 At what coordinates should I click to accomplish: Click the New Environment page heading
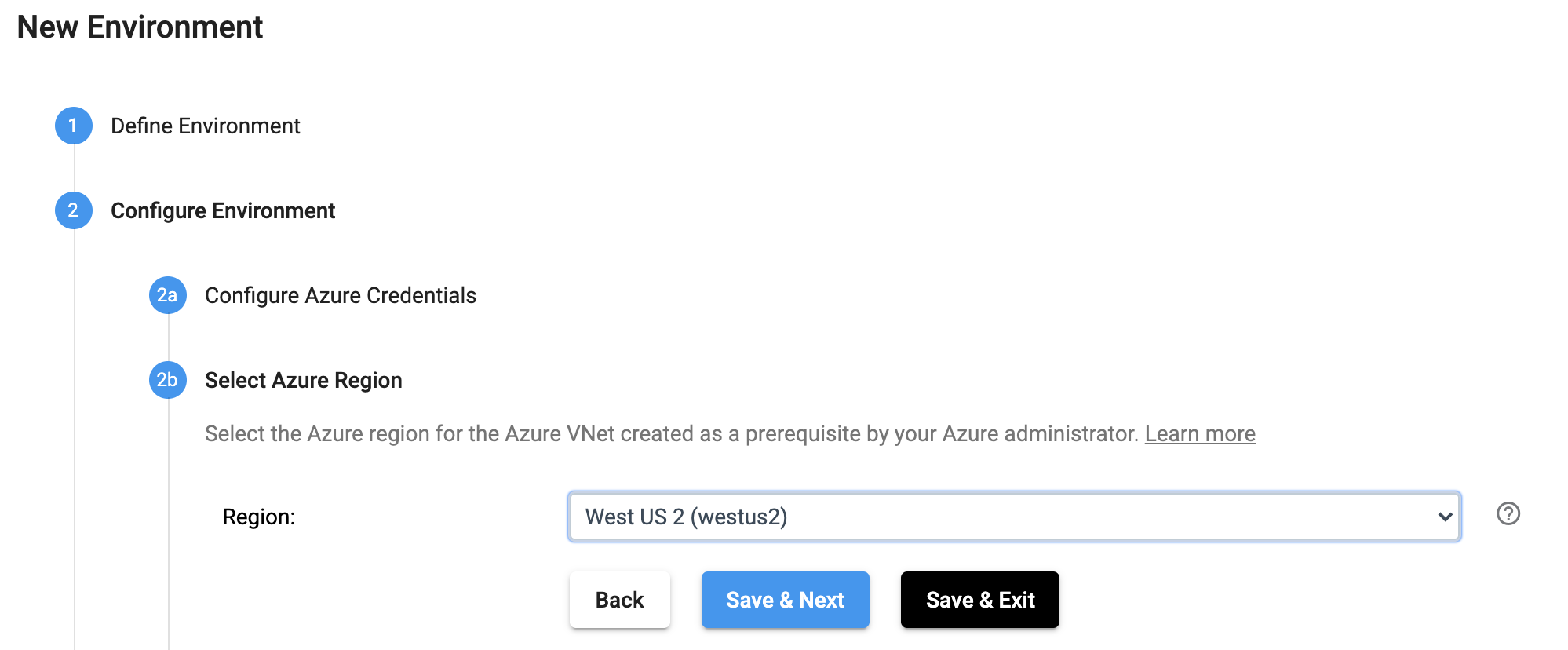click(x=140, y=27)
